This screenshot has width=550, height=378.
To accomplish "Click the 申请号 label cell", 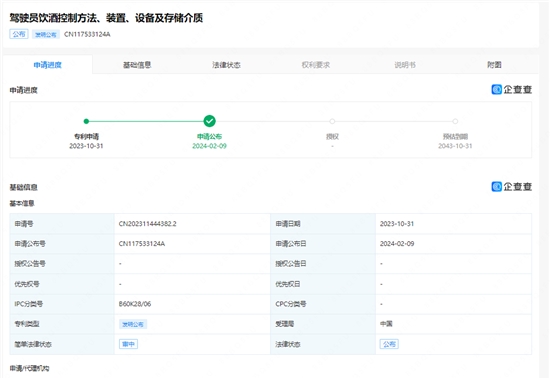I will pyautogui.click(x=62, y=224).
